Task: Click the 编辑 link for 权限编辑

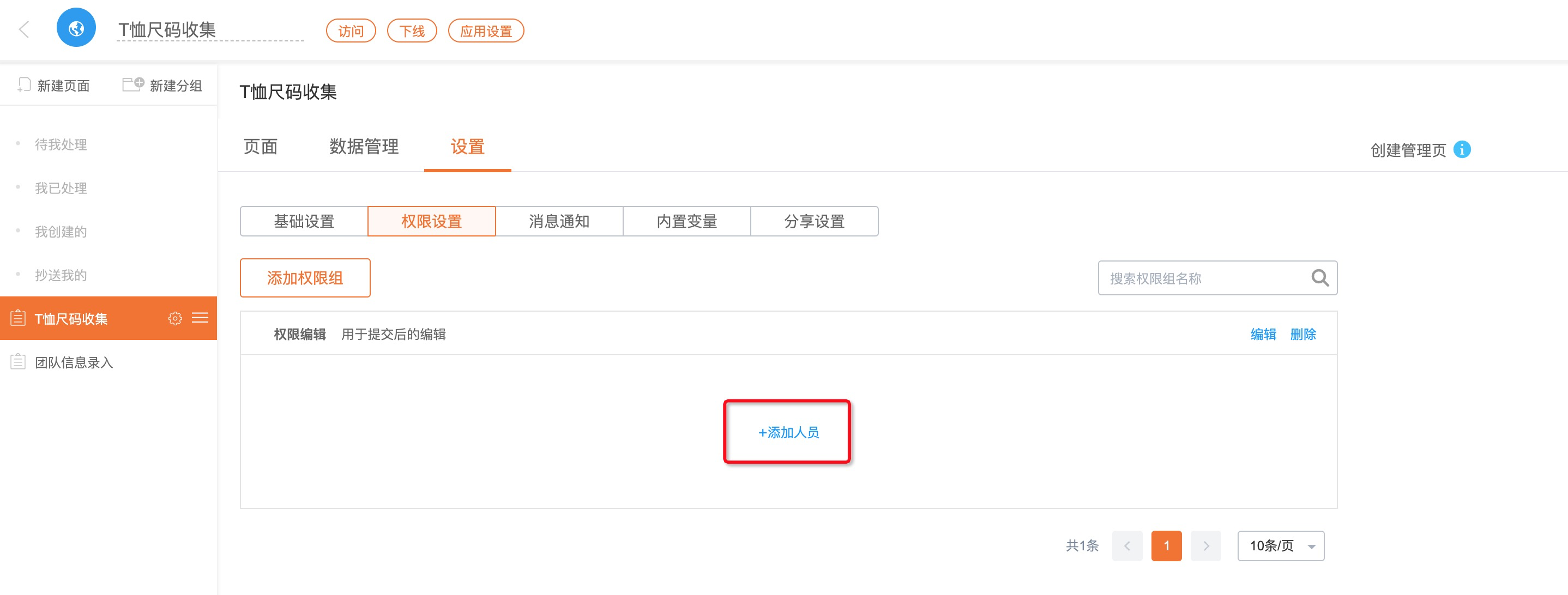Action: 1263,334
